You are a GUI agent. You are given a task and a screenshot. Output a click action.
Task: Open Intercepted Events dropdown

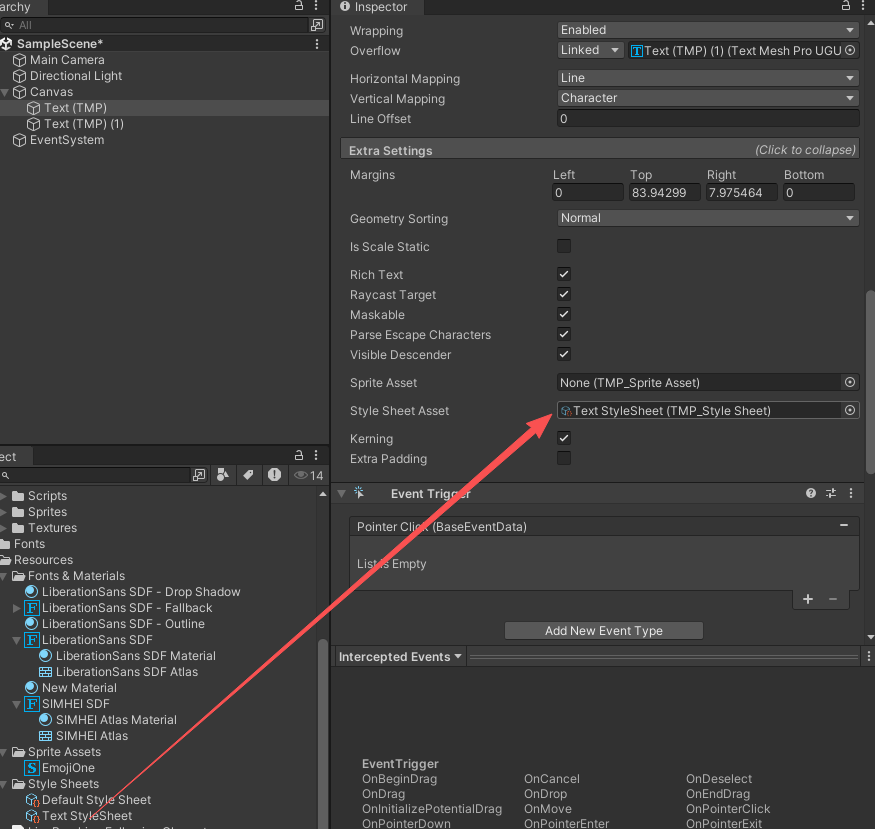400,657
